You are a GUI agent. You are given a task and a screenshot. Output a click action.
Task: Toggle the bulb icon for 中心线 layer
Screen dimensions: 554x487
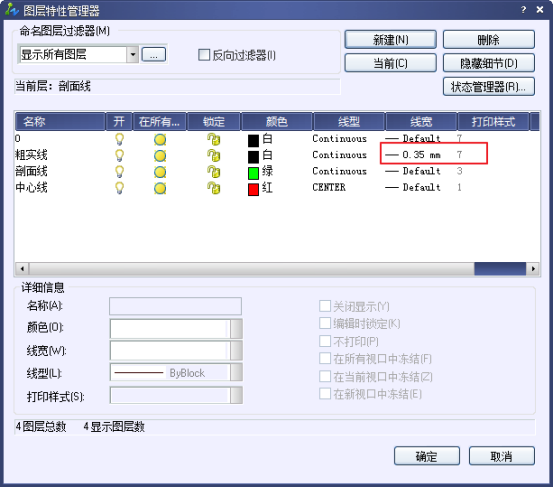(119, 188)
